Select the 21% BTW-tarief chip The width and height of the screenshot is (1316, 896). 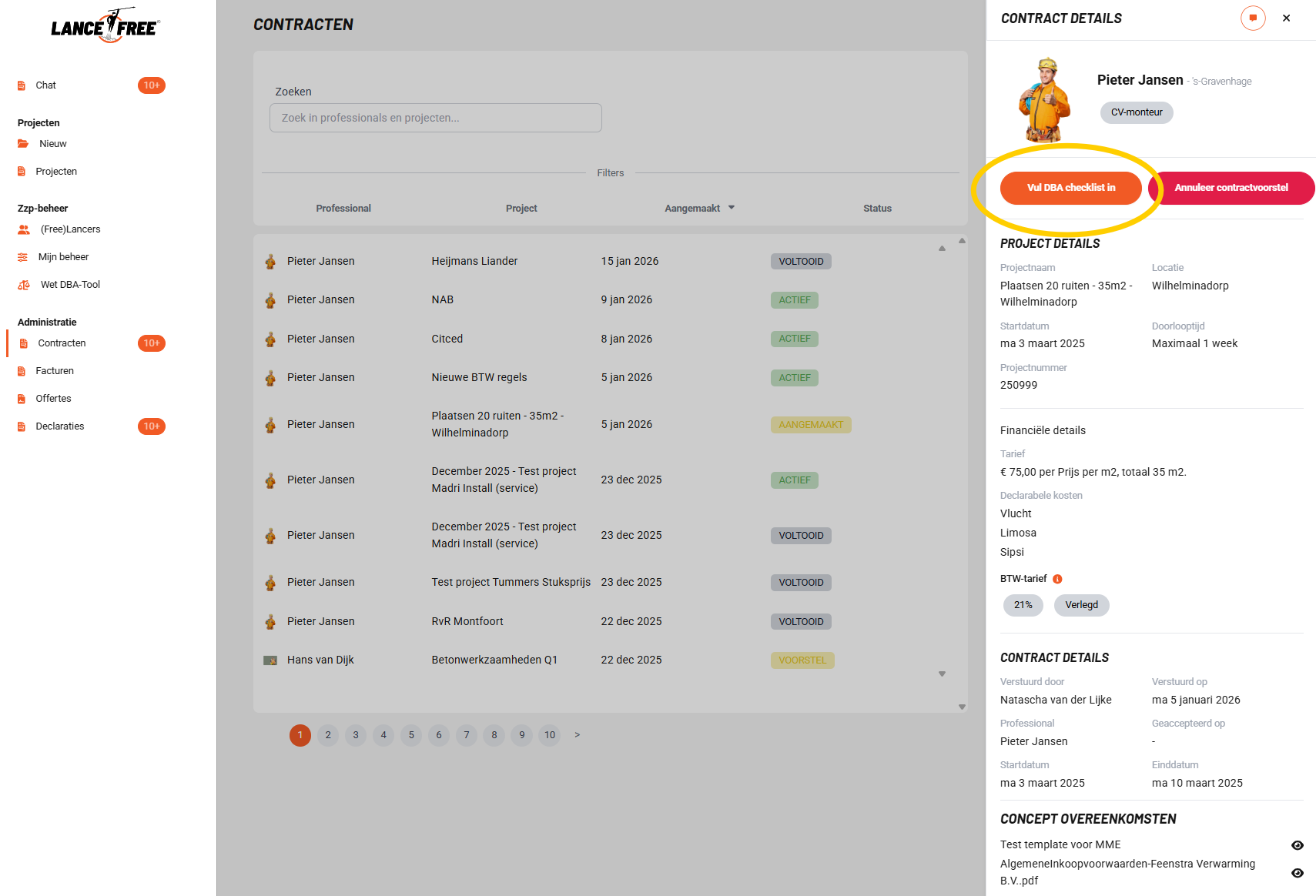pyautogui.click(x=1023, y=605)
